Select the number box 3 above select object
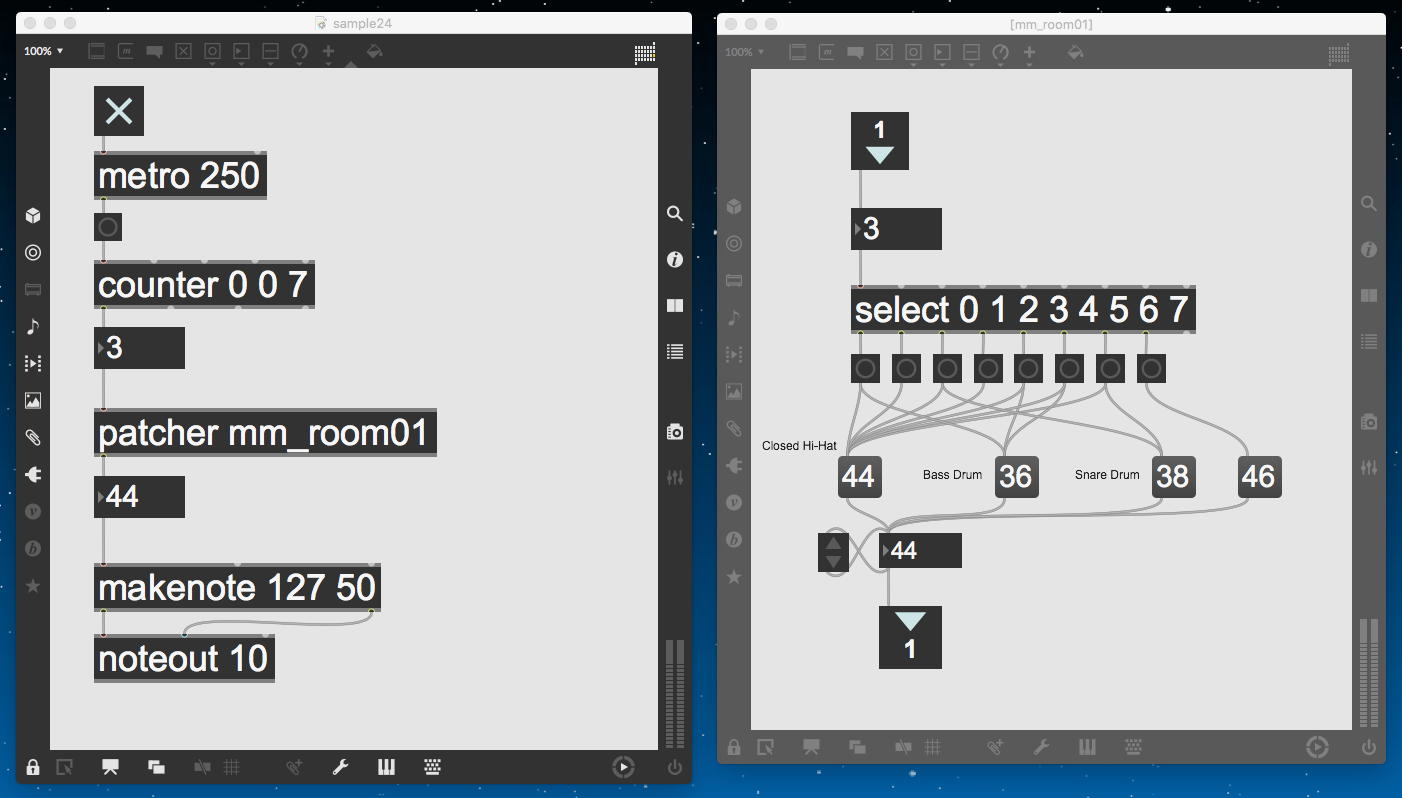The height and width of the screenshot is (798, 1402). [x=896, y=229]
